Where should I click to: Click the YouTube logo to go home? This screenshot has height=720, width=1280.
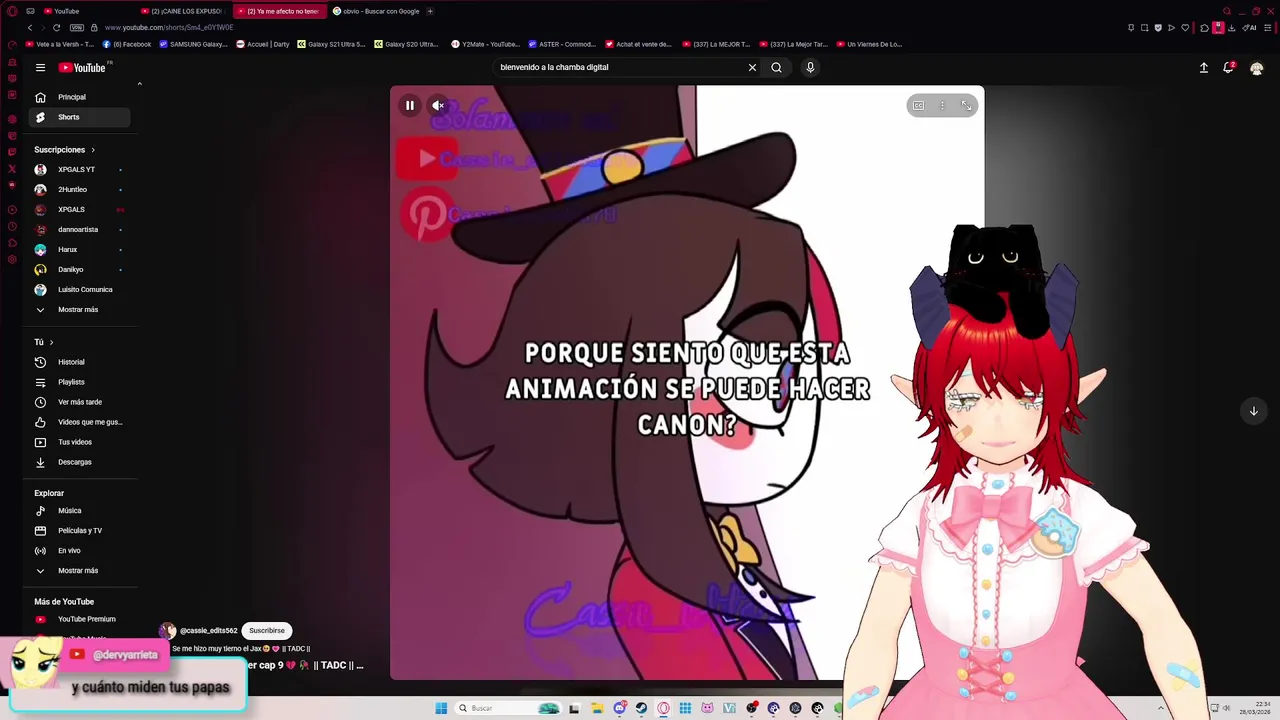(82, 67)
